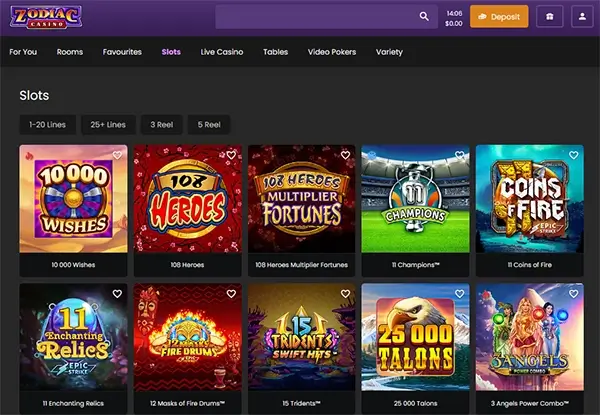Image resolution: width=600 pixels, height=415 pixels.
Task: Open the 10 000 Wishes game thumbnail
Action: [x=73, y=199]
